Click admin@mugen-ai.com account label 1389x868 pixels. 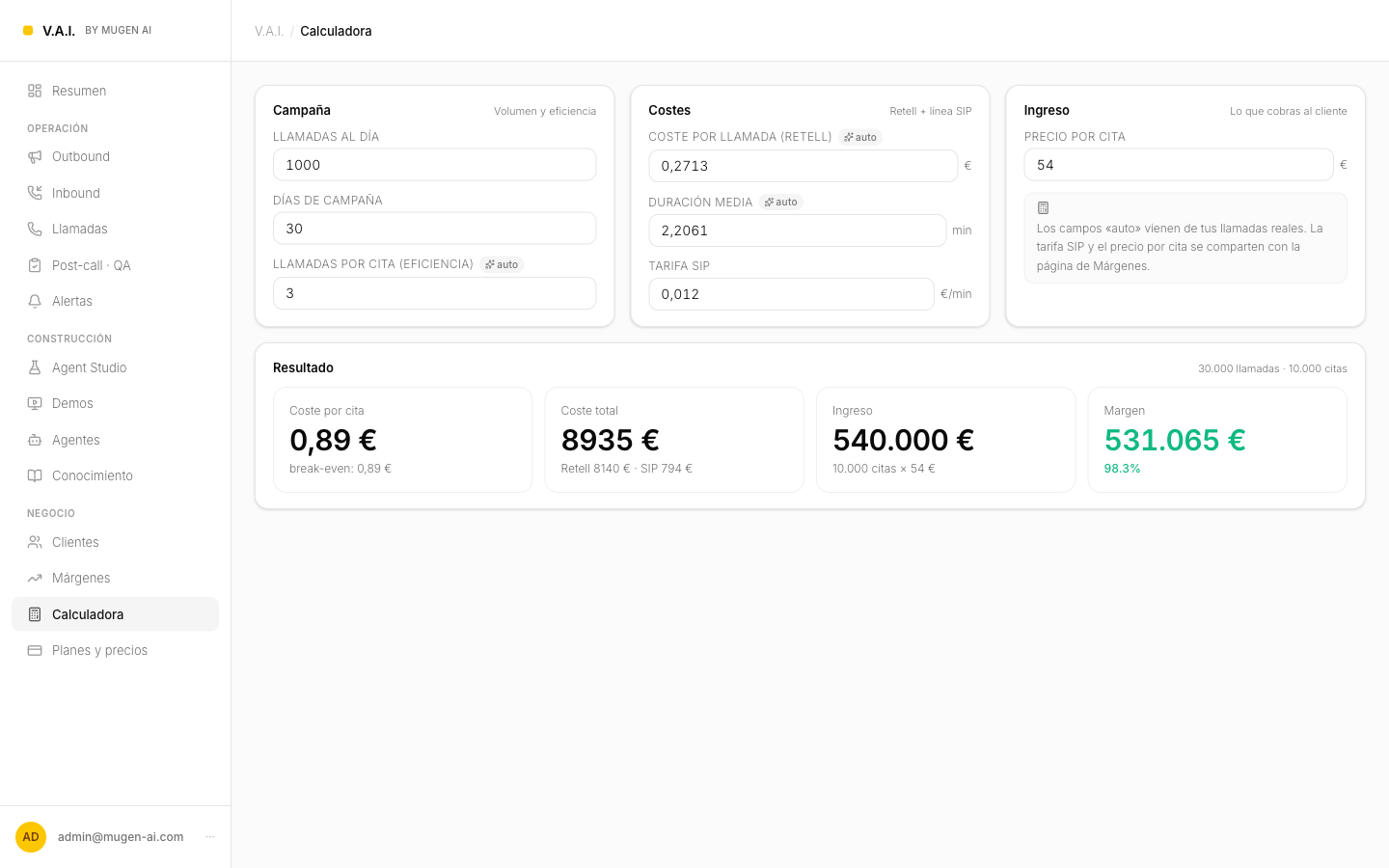coord(121,837)
